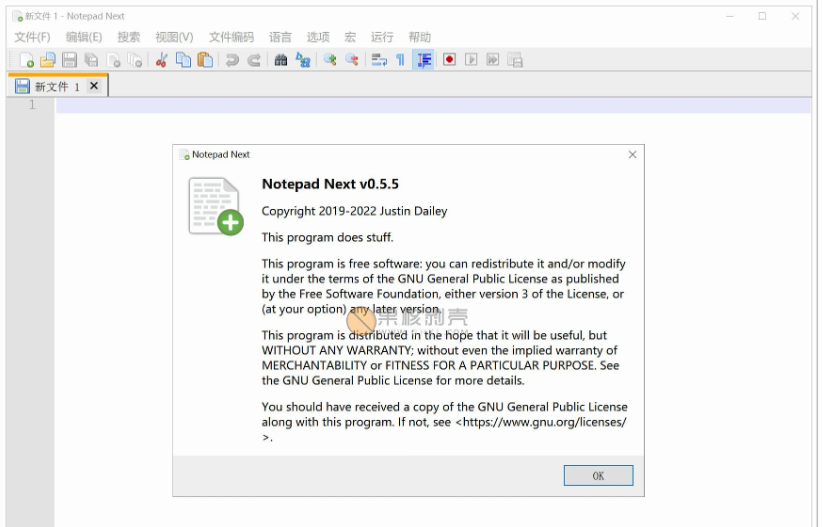Open the 文件(F) menu
Screen dimensions: 822x527
(33, 37)
